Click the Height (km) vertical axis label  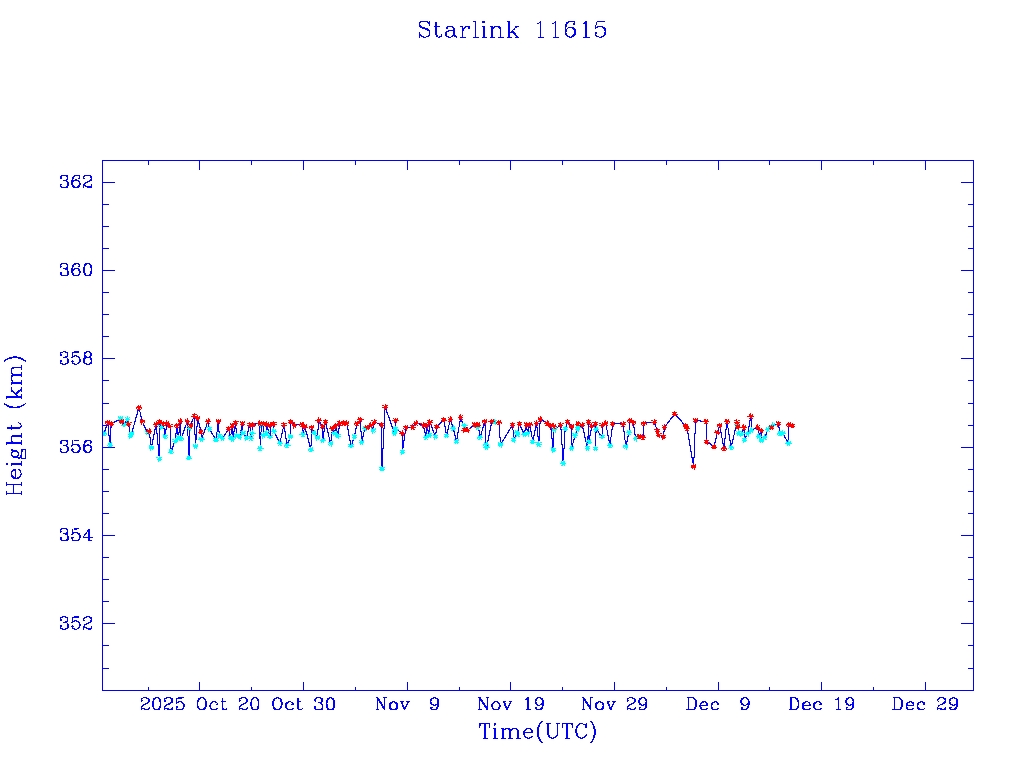tap(15, 425)
